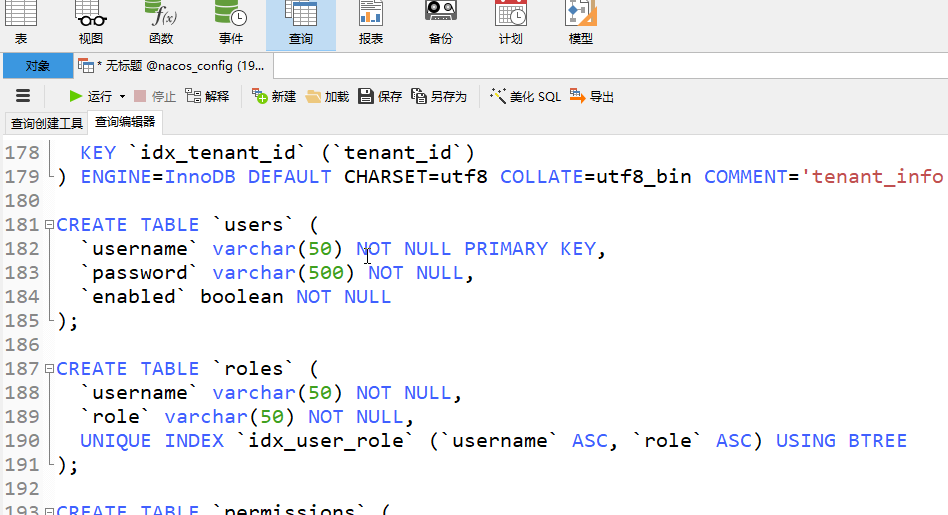This screenshot has height=515, width=948.
Task: Click USING BTREE on line 190
Action: pyautogui.click(x=842, y=441)
